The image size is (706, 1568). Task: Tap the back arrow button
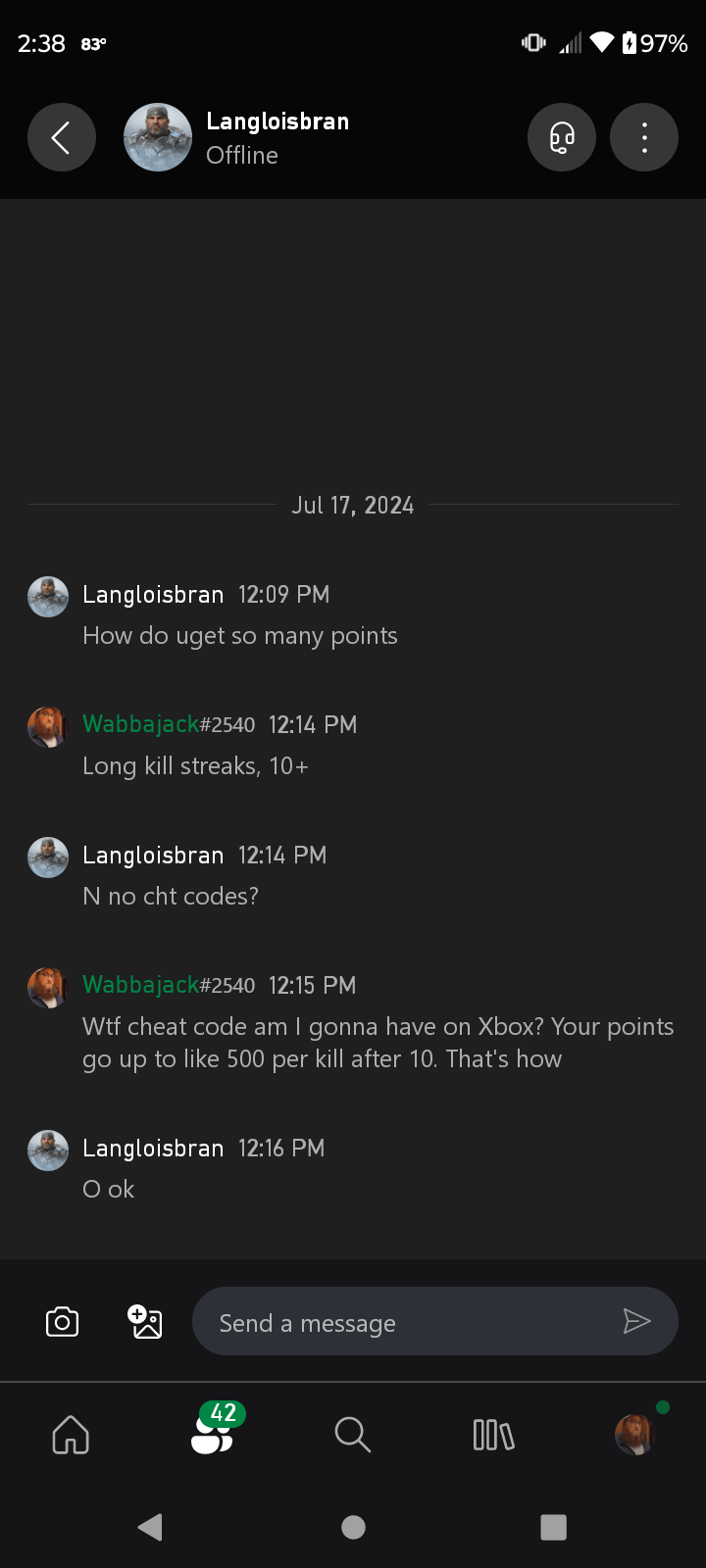click(61, 137)
